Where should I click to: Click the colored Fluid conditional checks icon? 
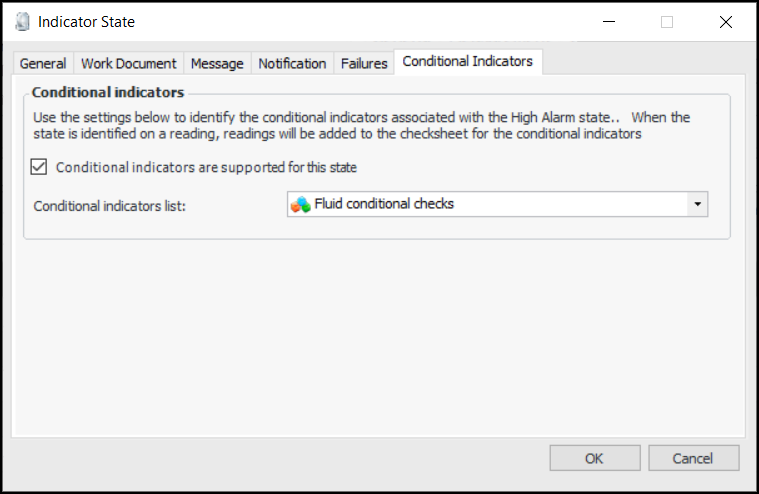point(300,204)
